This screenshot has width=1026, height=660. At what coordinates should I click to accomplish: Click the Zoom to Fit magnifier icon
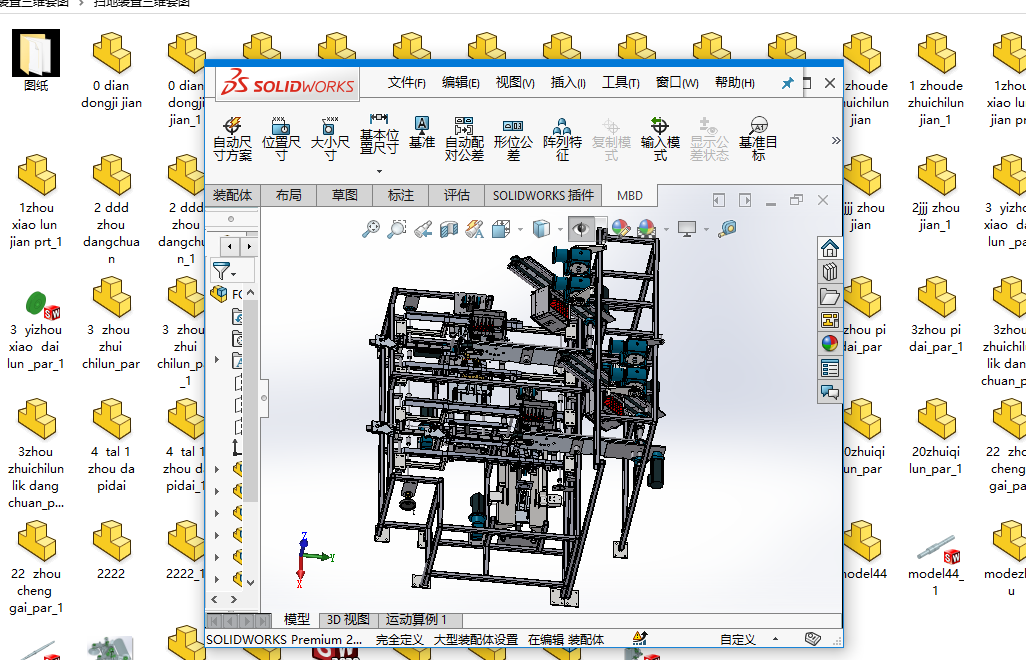pyautogui.click(x=371, y=229)
